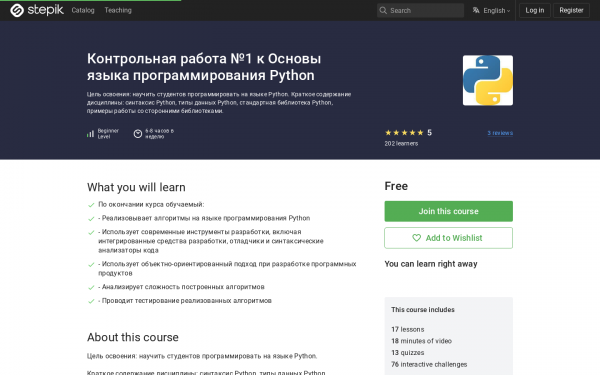Click the Register button
The height and width of the screenshot is (375, 600).
[571, 10]
